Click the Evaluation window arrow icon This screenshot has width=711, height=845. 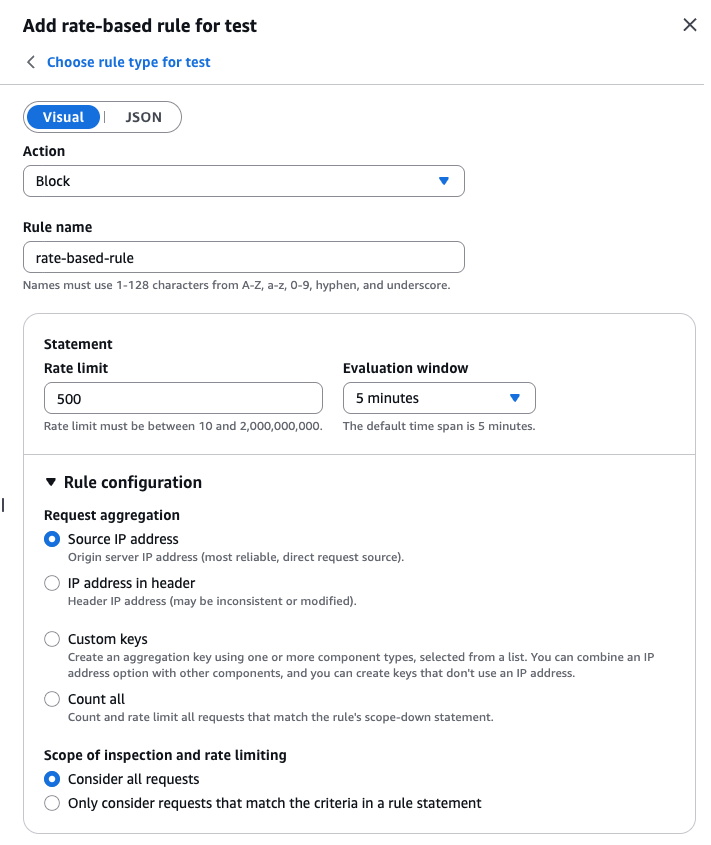(515, 398)
